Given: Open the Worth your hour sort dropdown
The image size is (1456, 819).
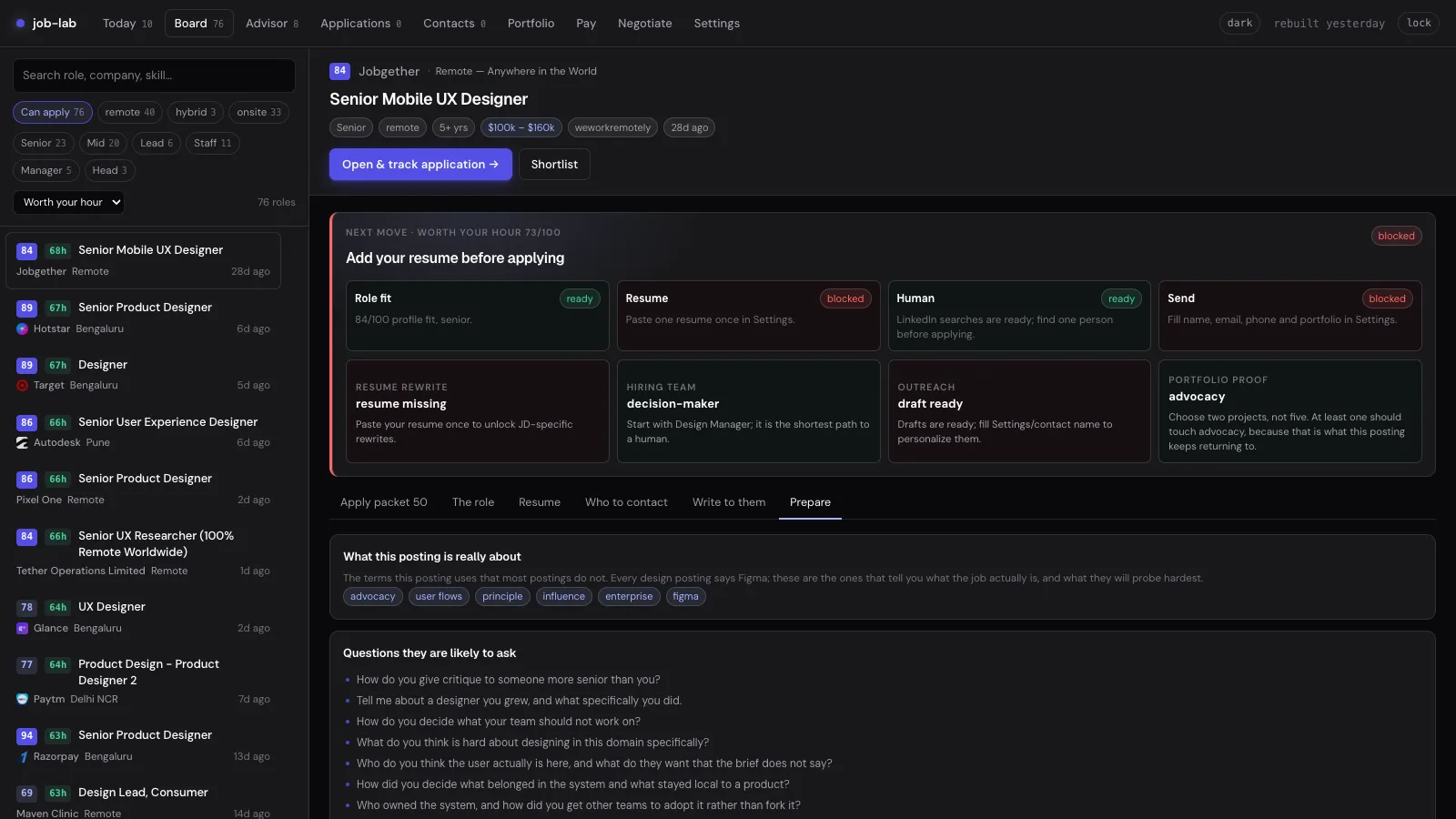Looking at the screenshot, I should (69, 203).
